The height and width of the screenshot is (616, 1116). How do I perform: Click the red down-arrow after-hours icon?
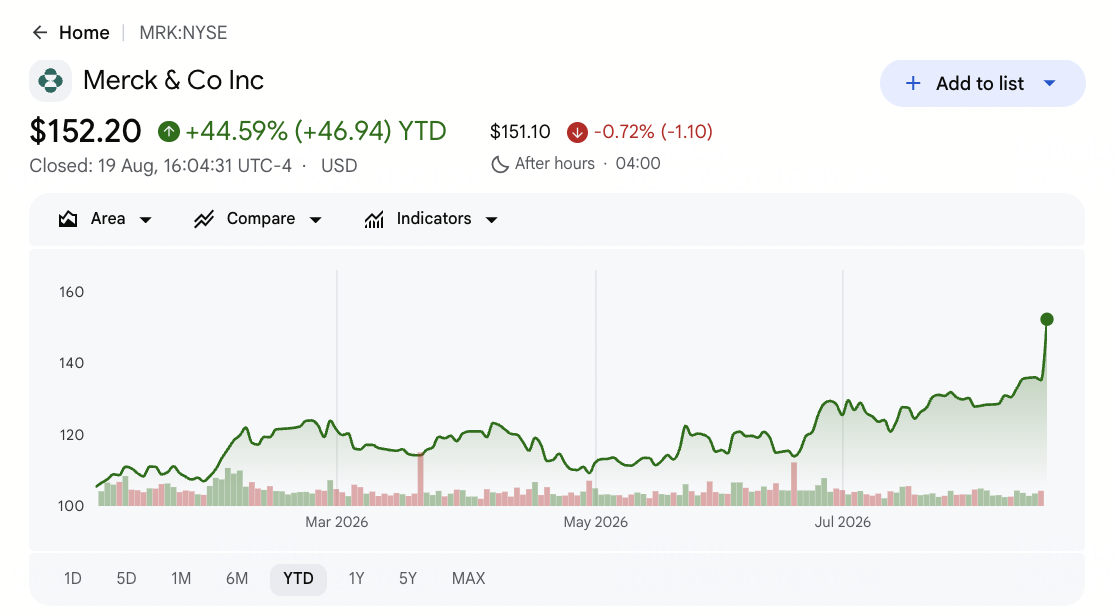click(x=577, y=132)
